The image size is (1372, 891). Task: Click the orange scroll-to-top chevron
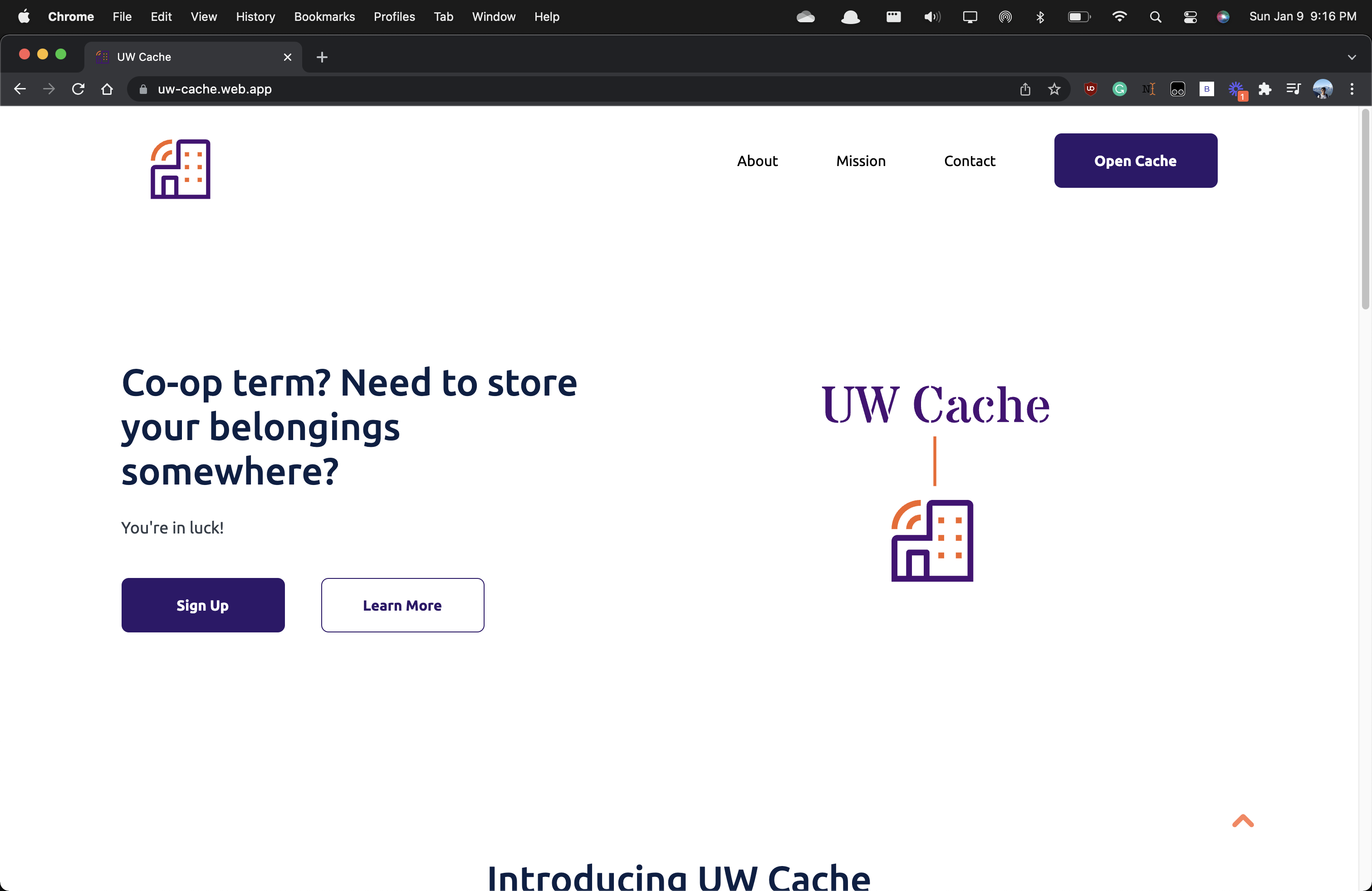[x=1243, y=821]
